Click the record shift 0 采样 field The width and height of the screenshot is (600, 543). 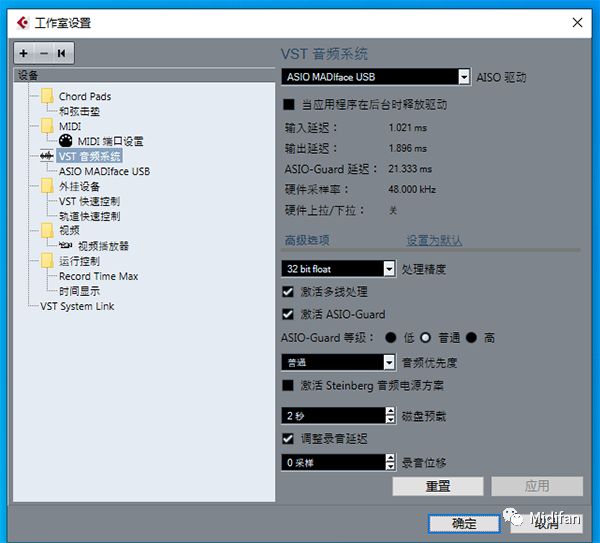(x=333, y=462)
